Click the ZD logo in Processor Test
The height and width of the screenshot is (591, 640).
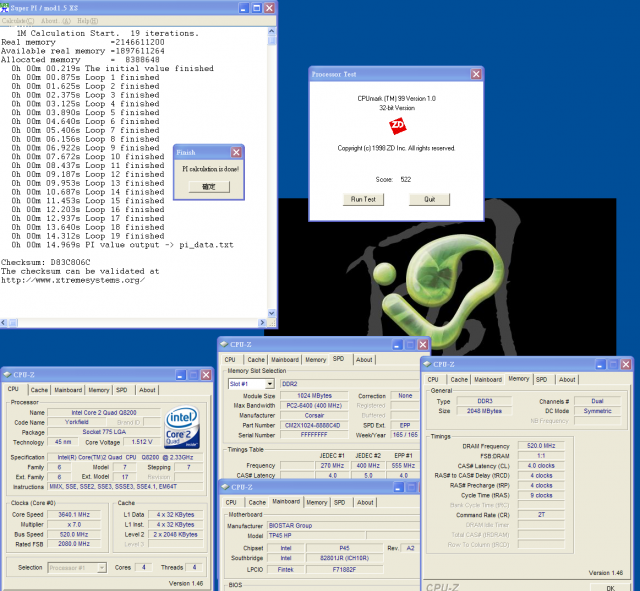pos(397,126)
